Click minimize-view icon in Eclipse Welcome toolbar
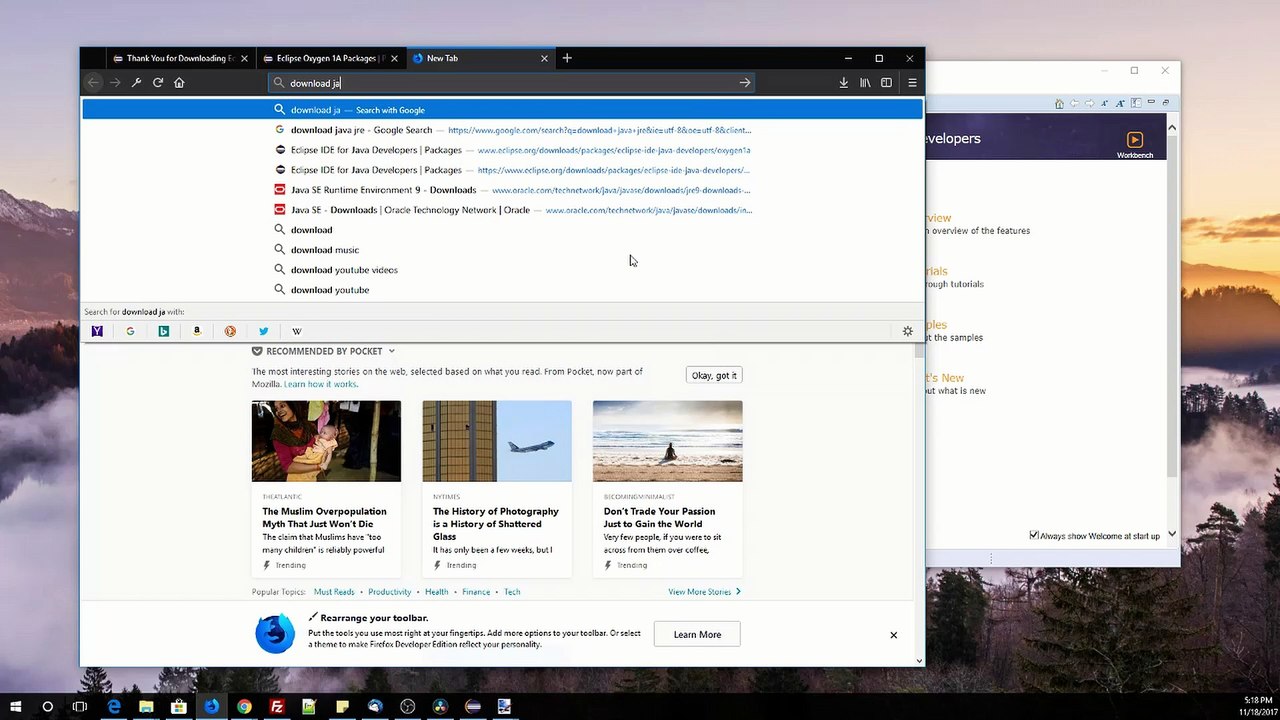The height and width of the screenshot is (720, 1280). pos(1151,102)
